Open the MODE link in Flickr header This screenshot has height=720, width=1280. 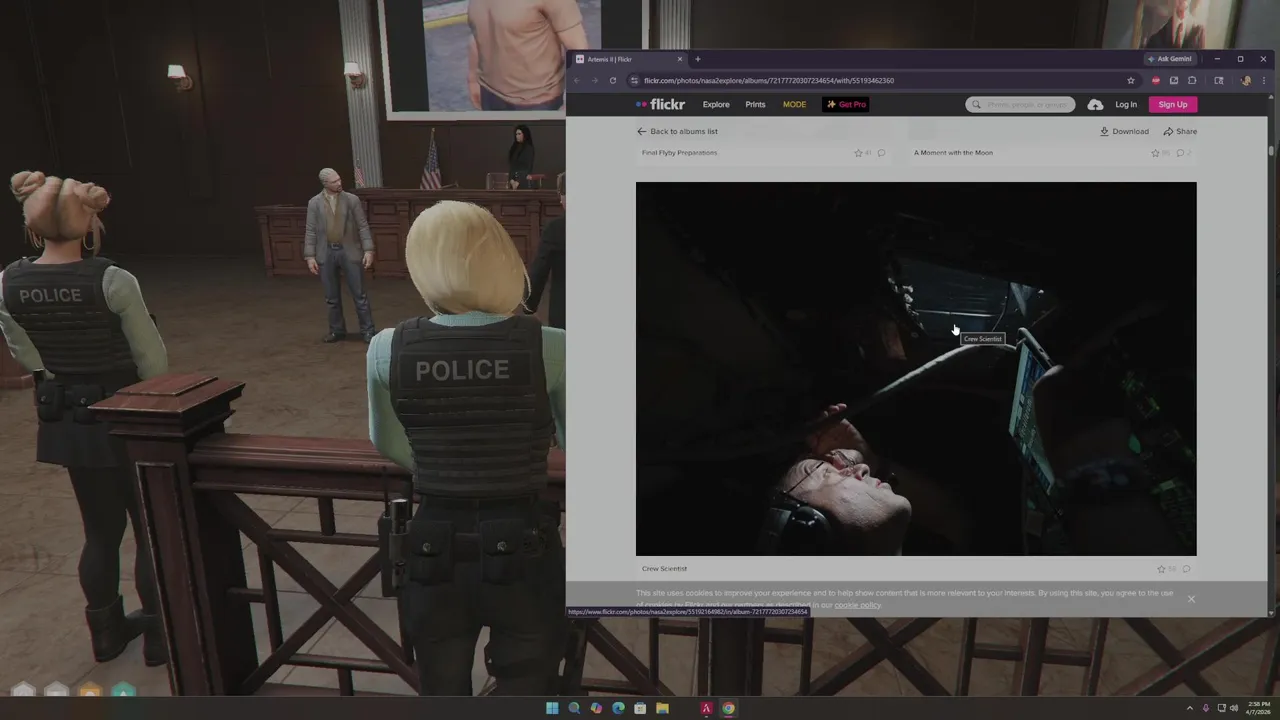(794, 104)
